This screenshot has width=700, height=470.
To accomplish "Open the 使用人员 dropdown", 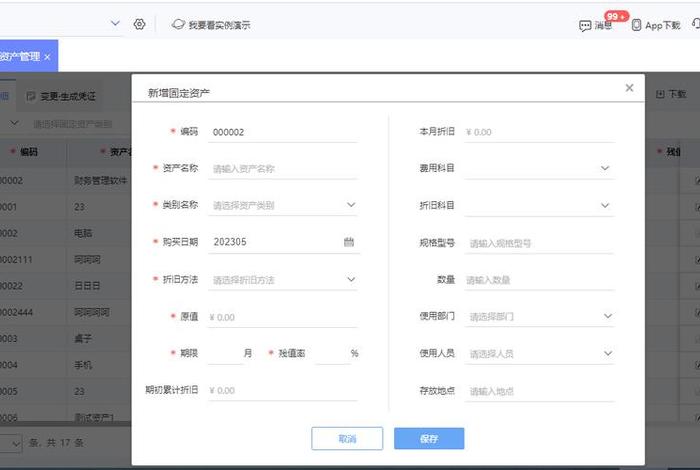I will pos(539,354).
